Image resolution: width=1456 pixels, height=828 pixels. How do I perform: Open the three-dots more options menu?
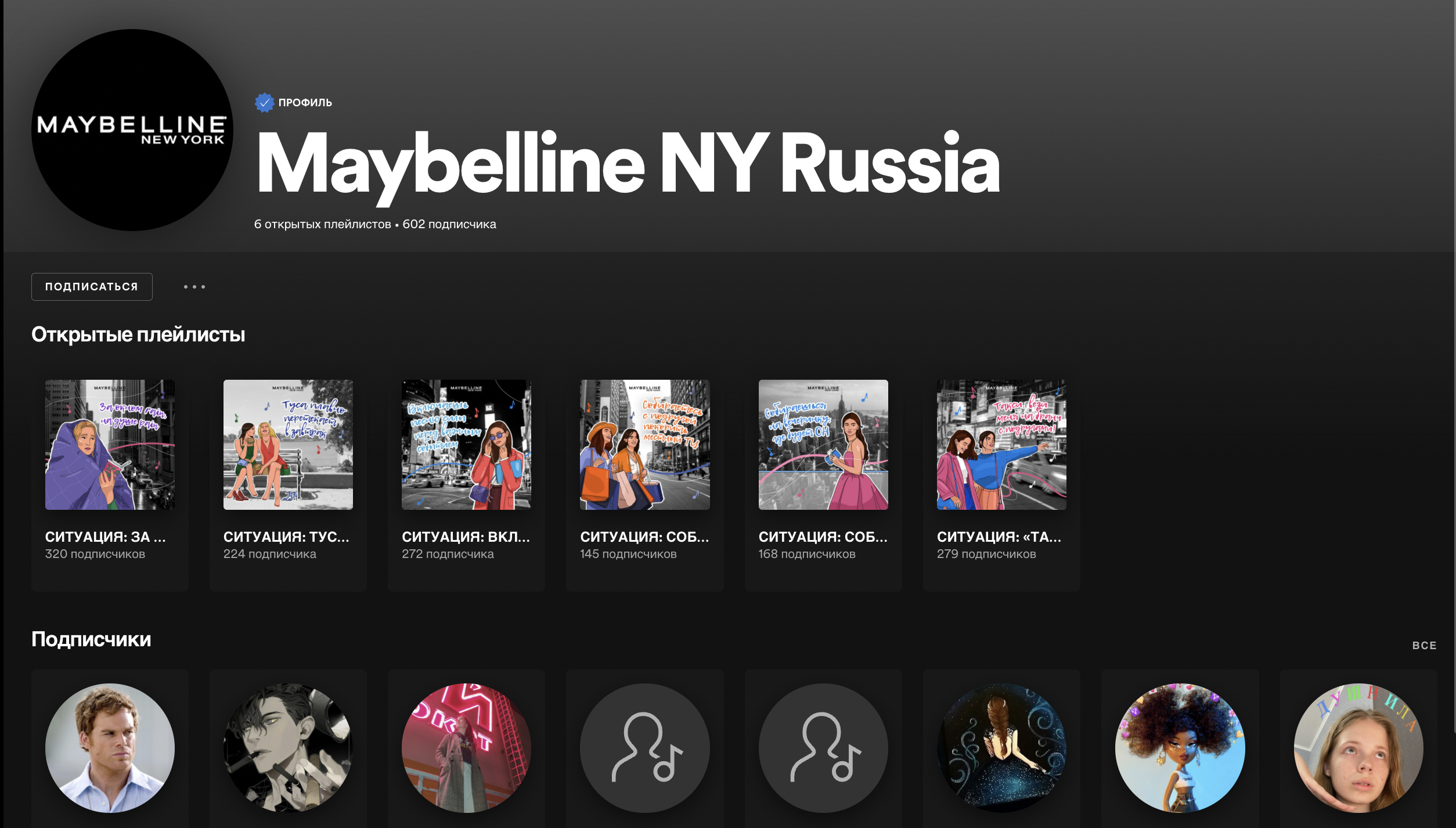[x=194, y=287]
